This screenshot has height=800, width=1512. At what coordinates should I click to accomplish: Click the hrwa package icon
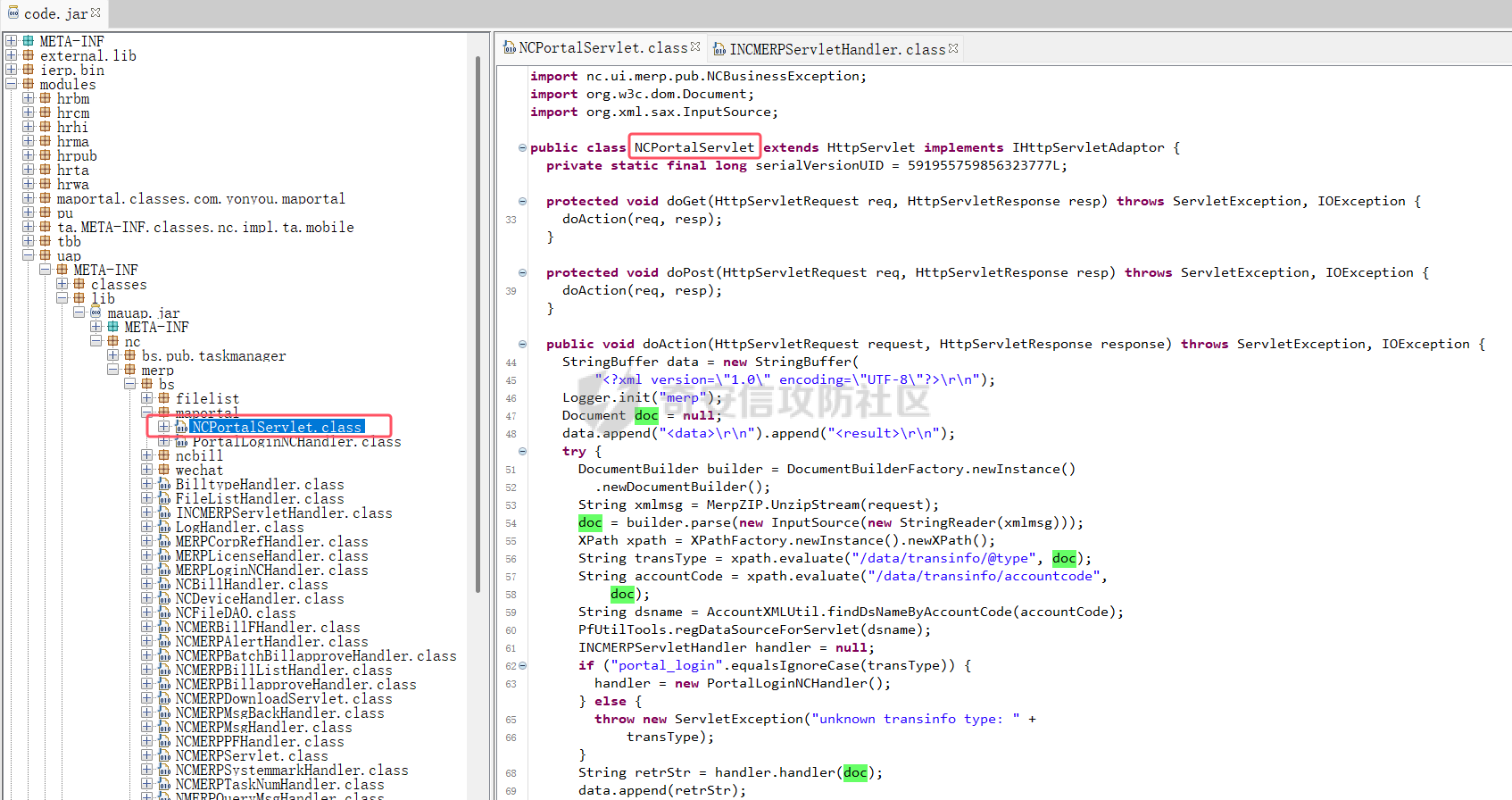[45, 184]
